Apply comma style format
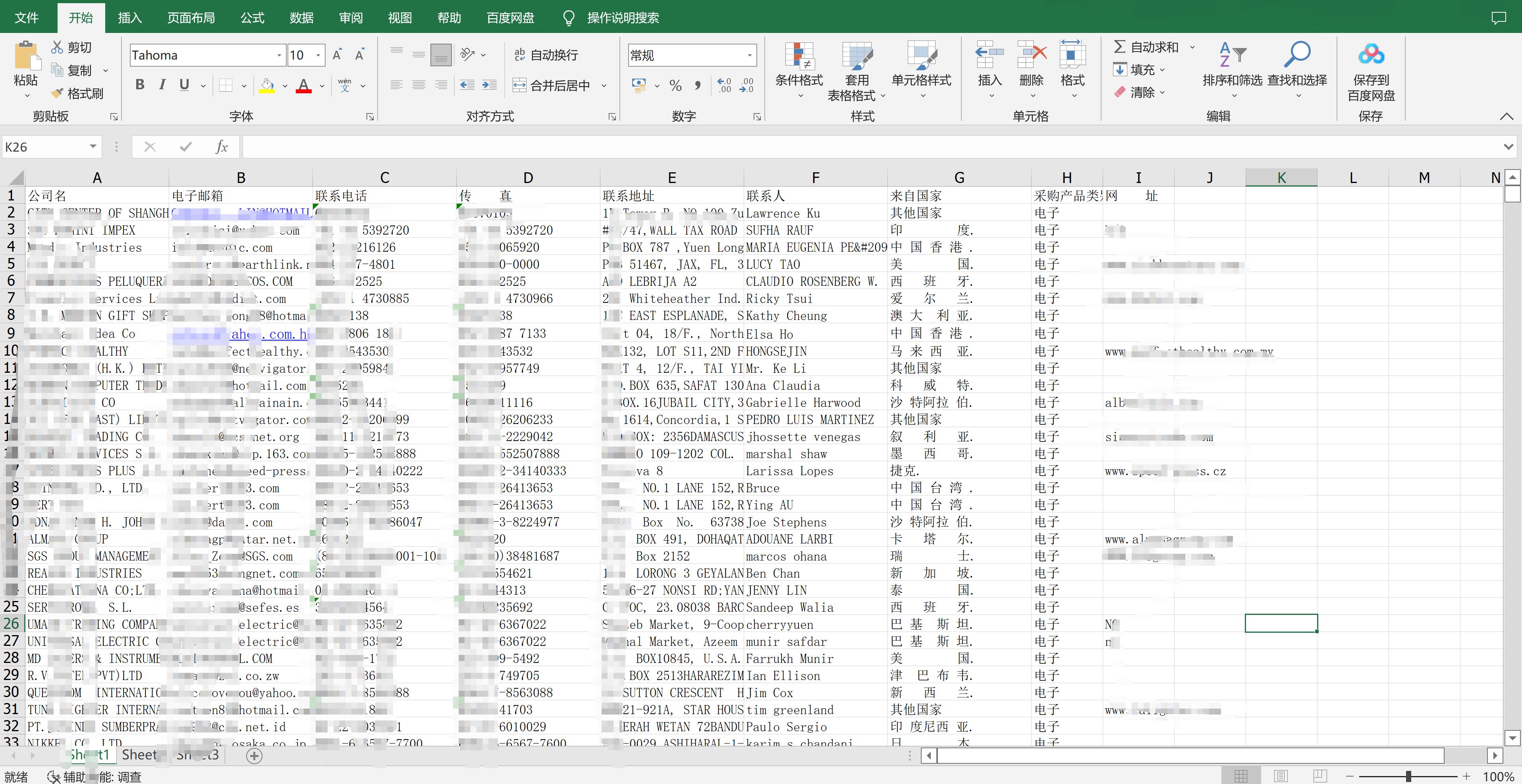 698,86
